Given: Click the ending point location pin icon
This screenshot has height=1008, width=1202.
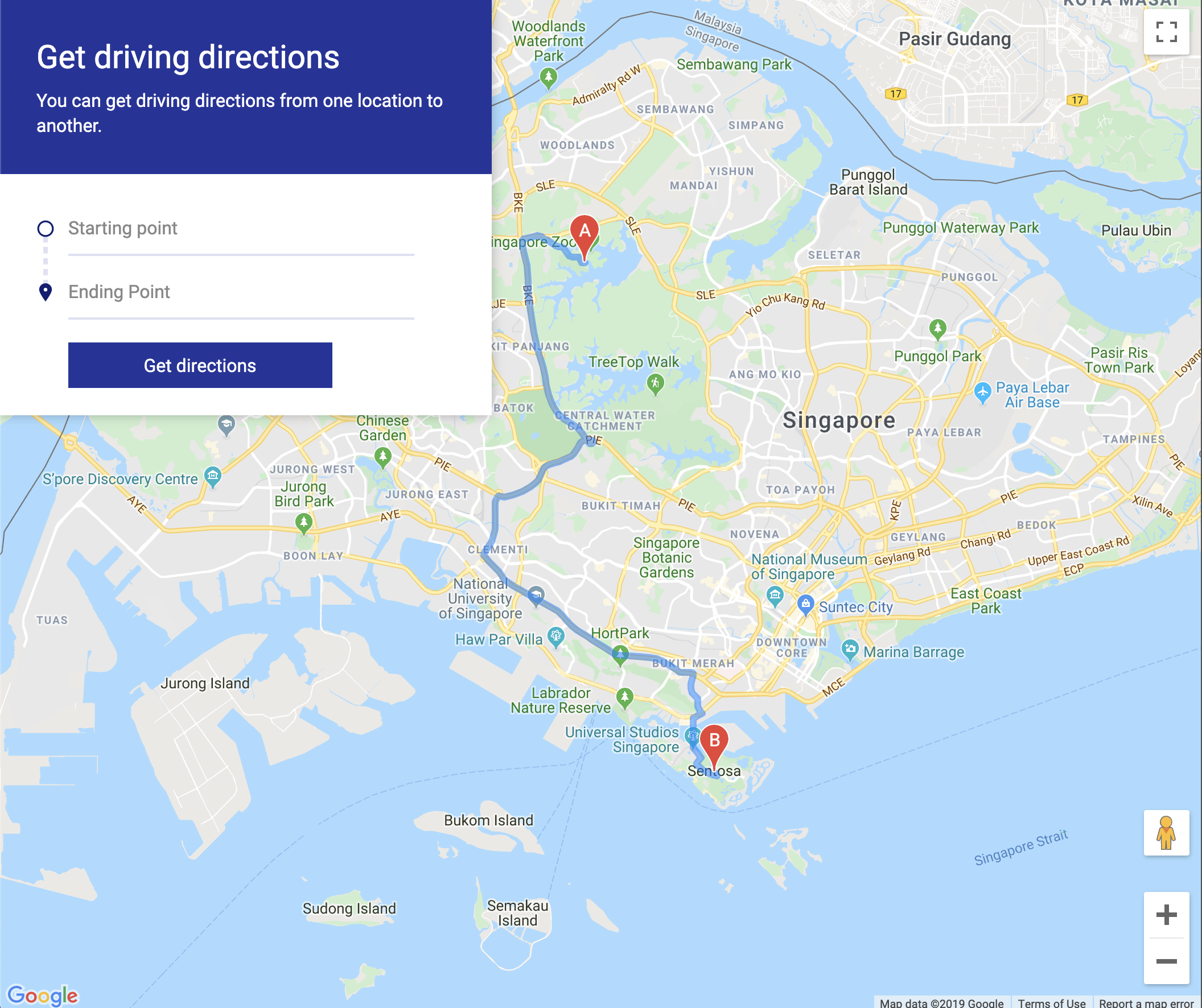Looking at the screenshot, I should click(x=45, y=291).
